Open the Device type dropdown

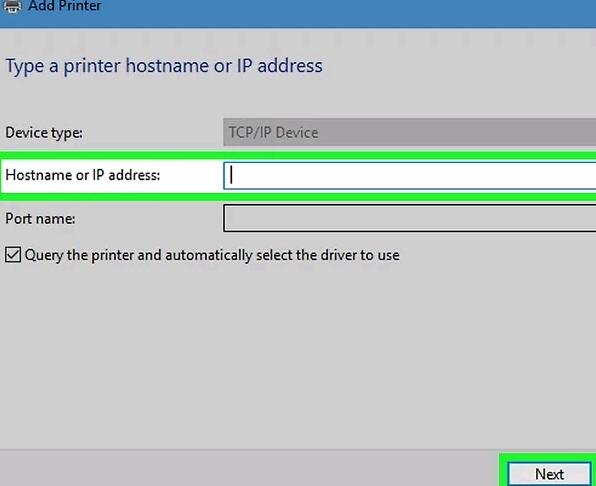tap(409, 132)
